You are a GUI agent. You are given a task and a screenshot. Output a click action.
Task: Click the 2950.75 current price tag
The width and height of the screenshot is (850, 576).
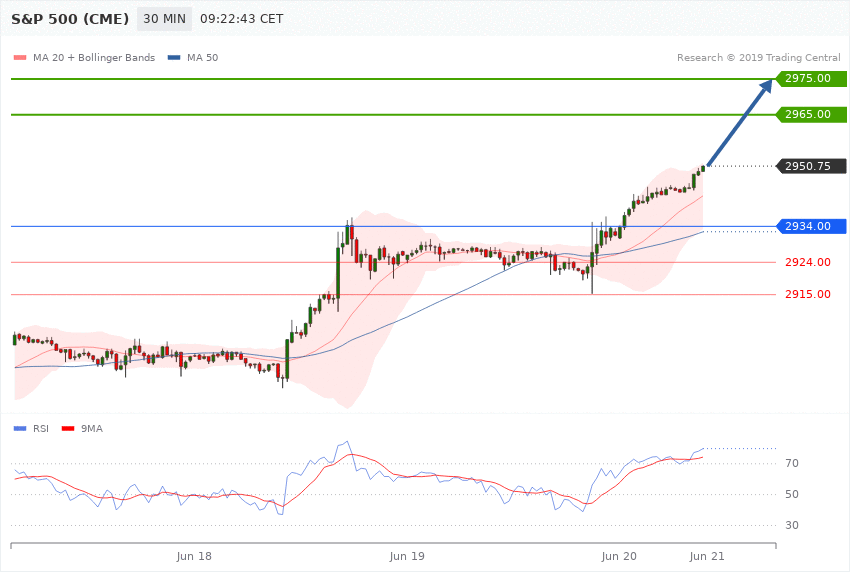click(x=811, y=166)
